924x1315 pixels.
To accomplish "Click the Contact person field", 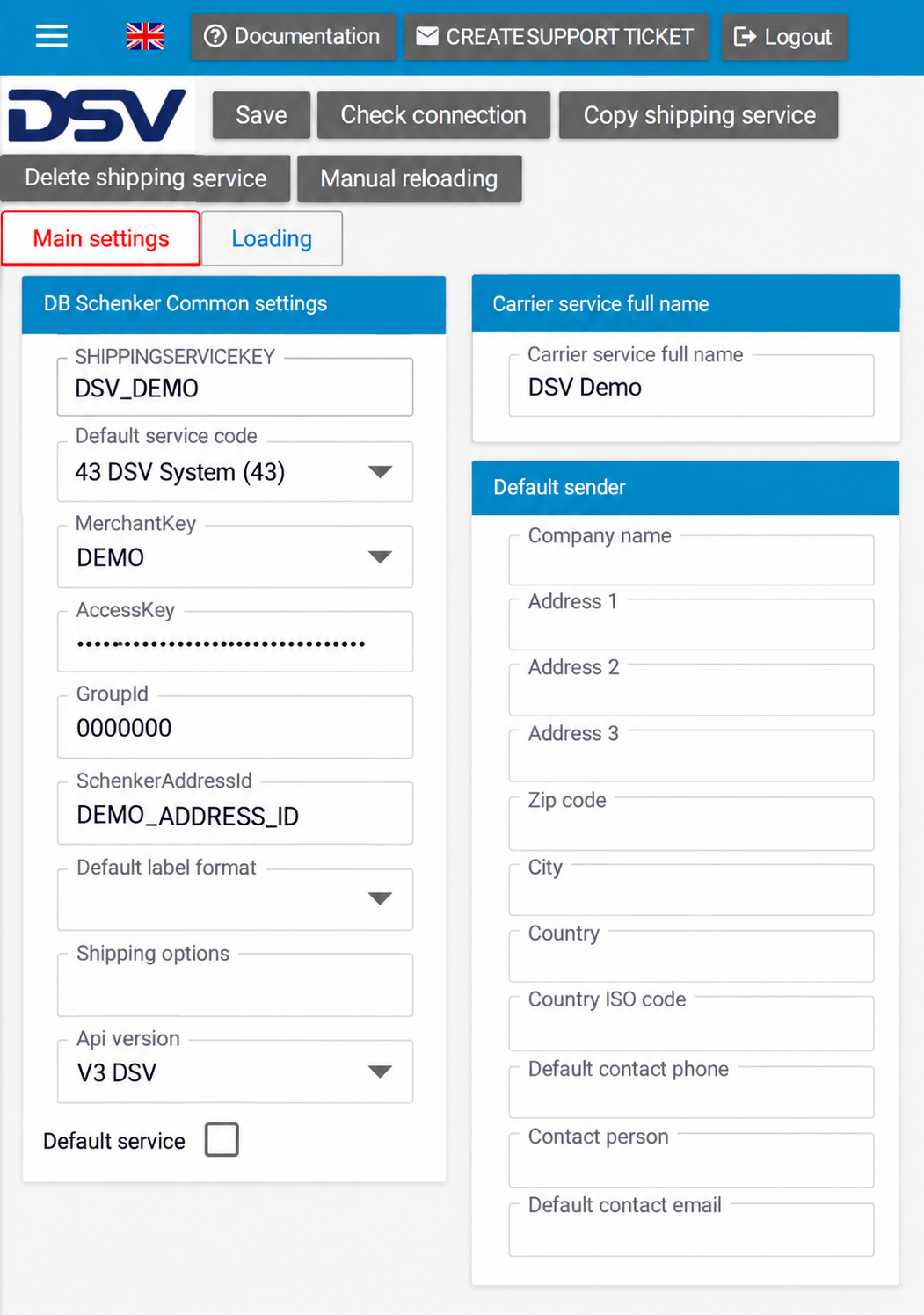I will pyautogui.click(x=691, y=1160).
